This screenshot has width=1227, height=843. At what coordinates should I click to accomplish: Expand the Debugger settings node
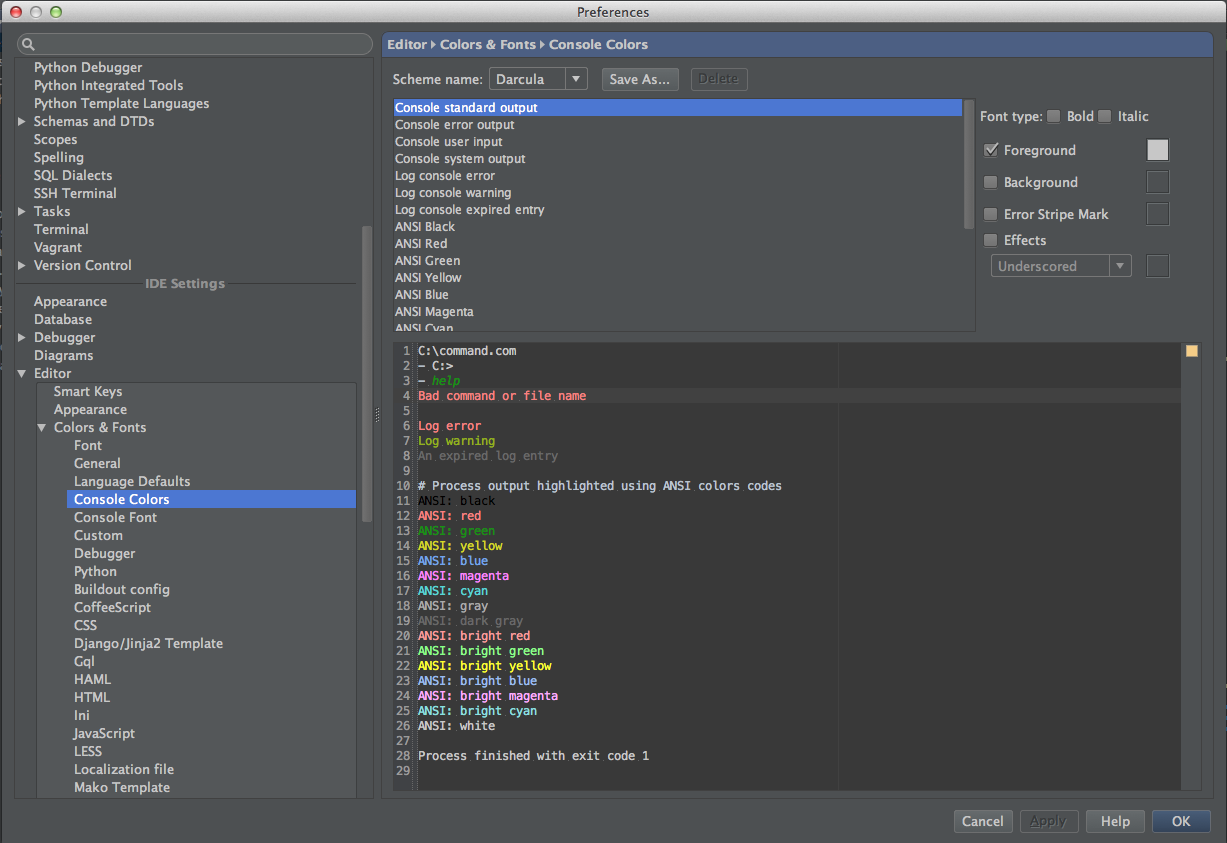pyautogui.click(x=22, y=337)
